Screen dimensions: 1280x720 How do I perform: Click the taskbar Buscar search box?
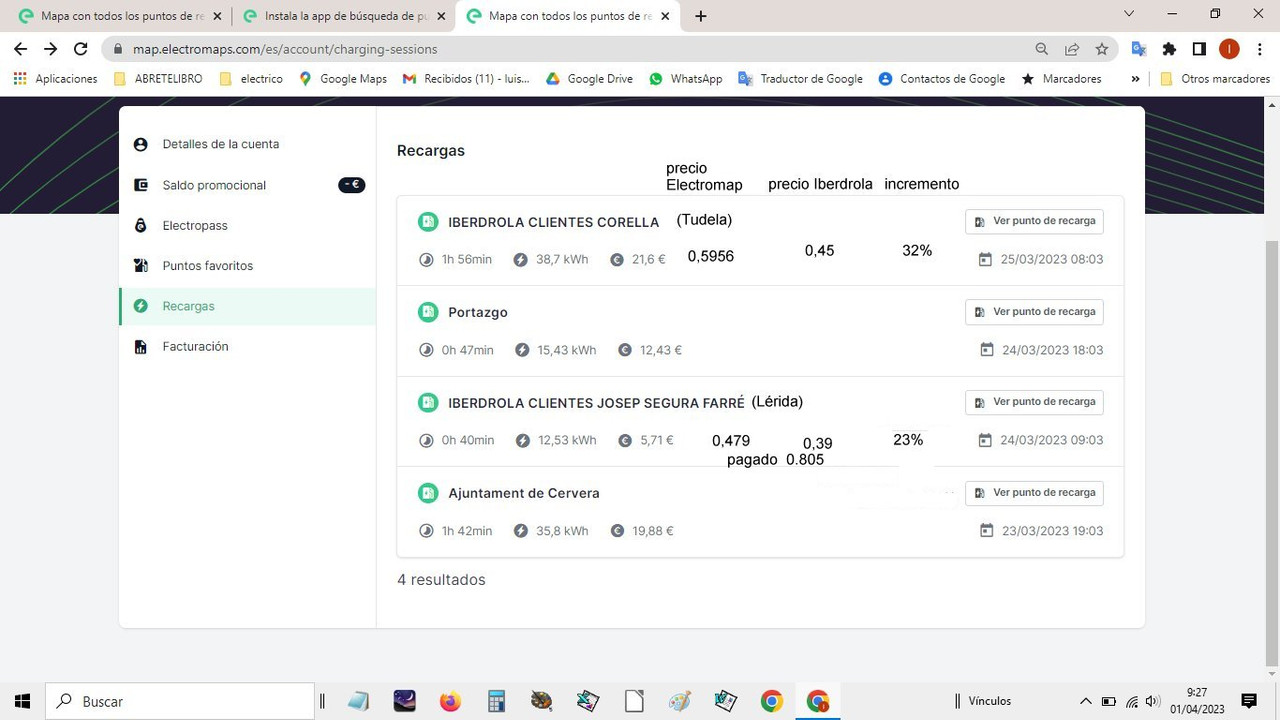coord(180,701)
